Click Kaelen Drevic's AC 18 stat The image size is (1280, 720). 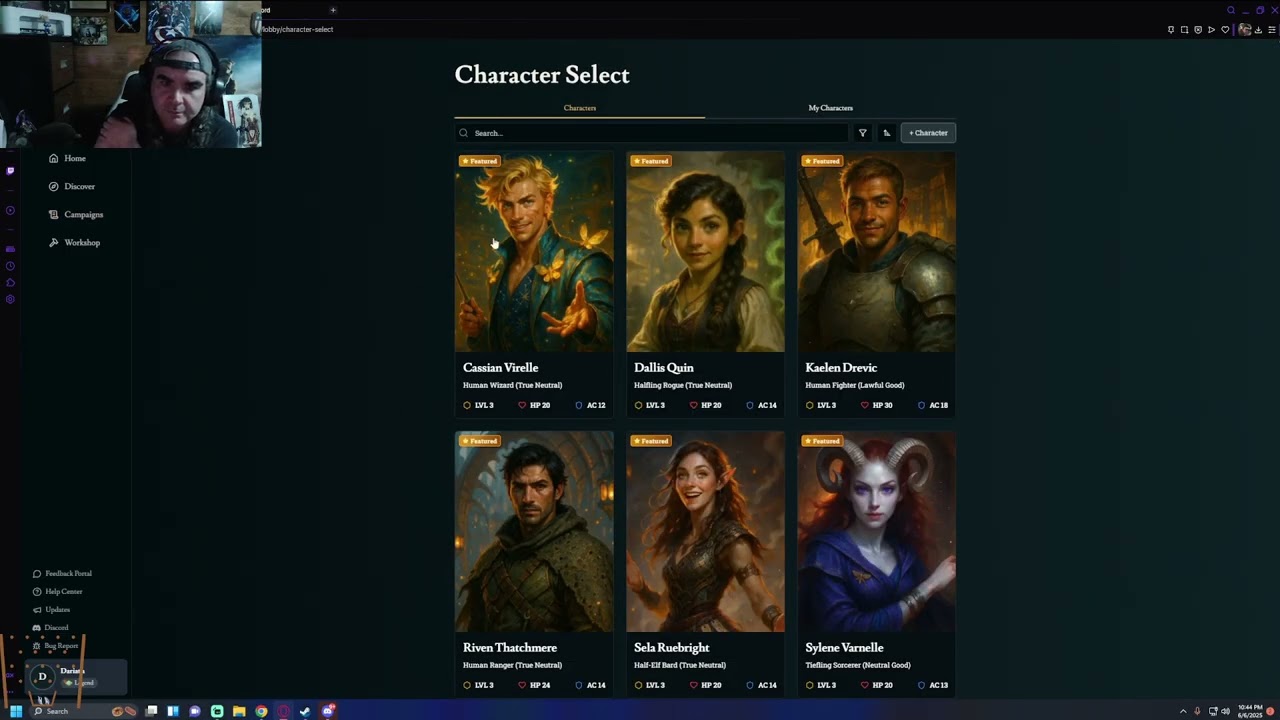(x=933, y=405)
